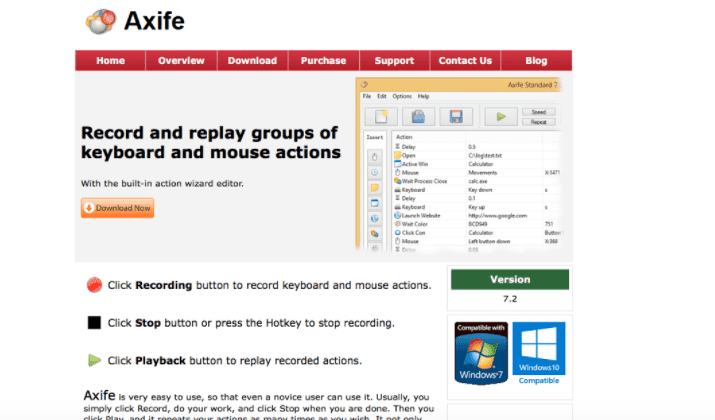Click the Windows 7 compatible badge
This screenshot has height=420, width=715.
click(481, 353)
